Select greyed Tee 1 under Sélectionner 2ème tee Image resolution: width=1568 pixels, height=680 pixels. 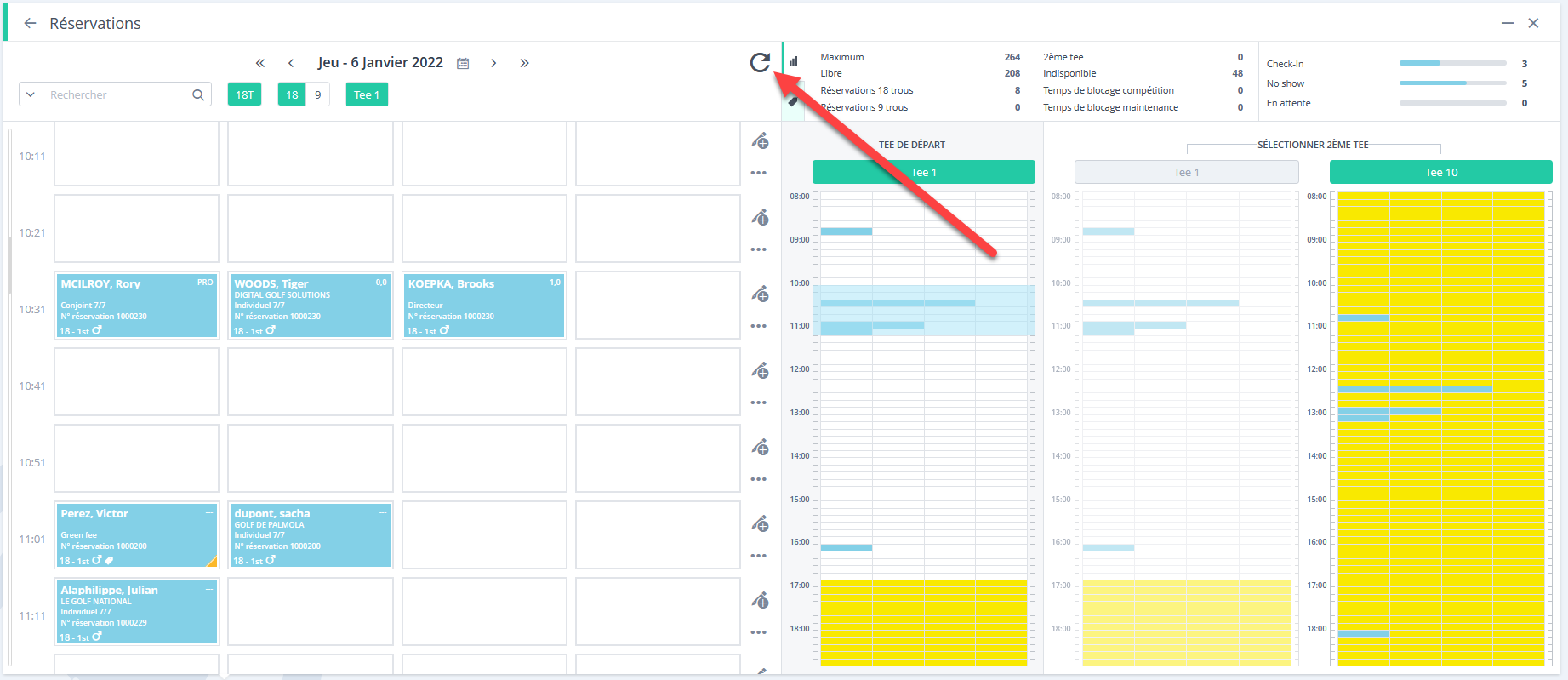pos(1187,172)
